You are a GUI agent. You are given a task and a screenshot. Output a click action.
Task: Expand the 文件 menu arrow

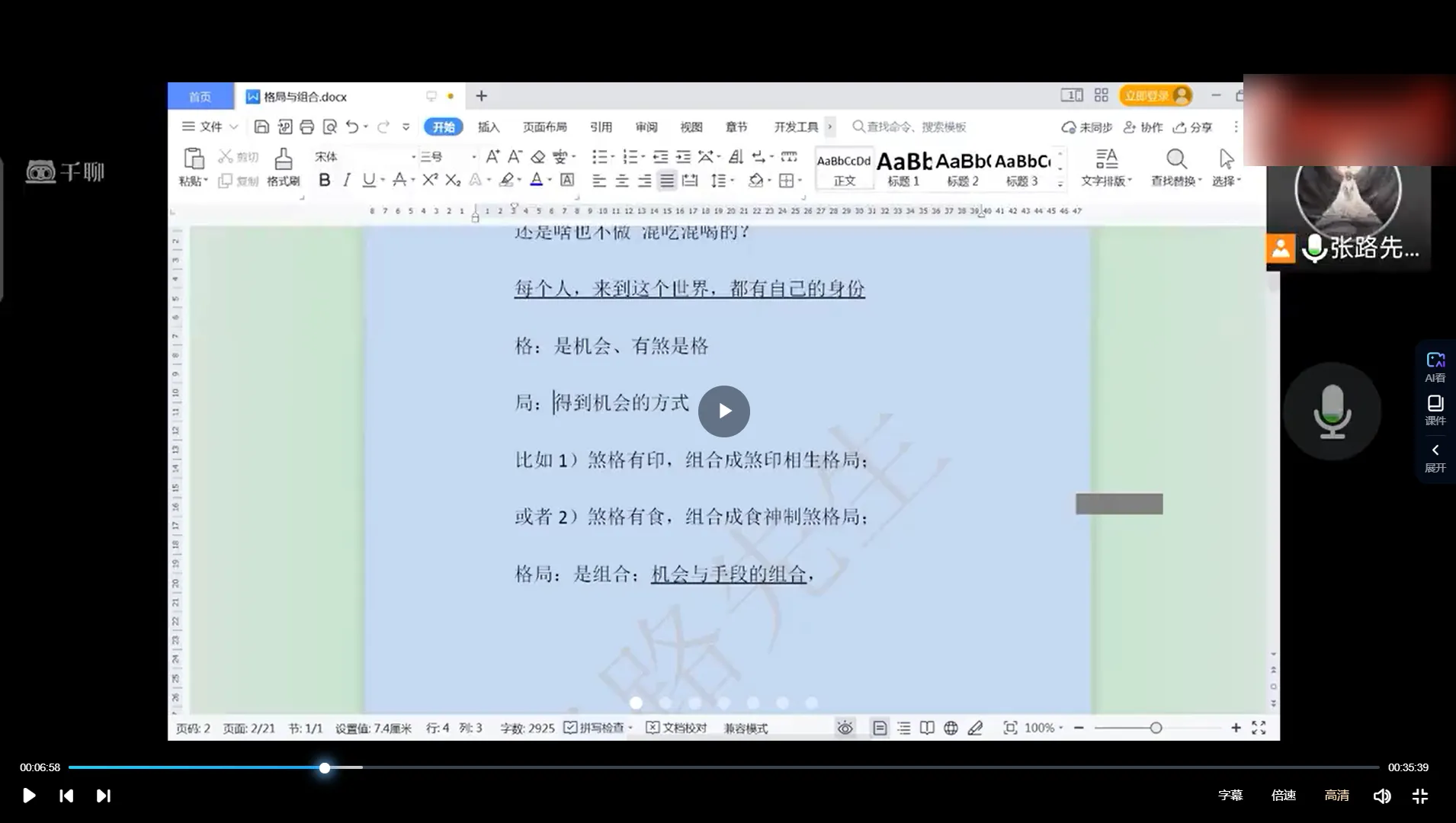pos(234,126)
